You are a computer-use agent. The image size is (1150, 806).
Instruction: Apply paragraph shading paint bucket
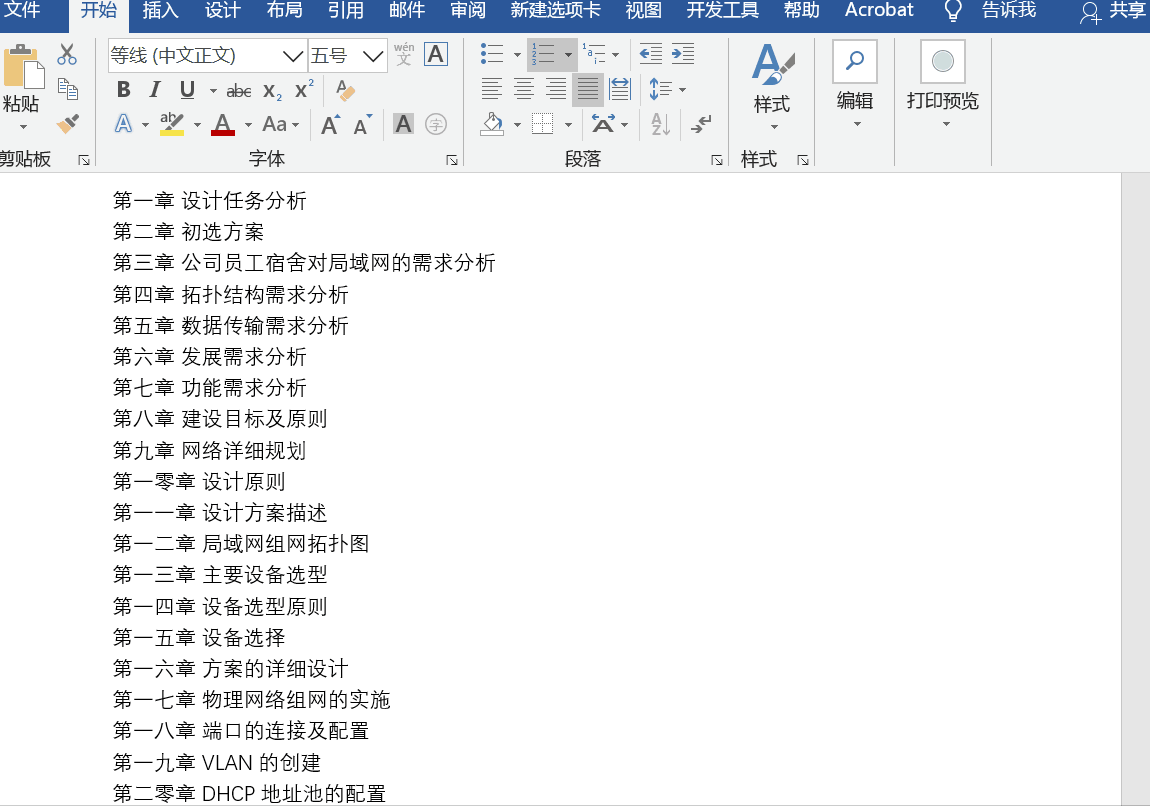click(492, 124)
